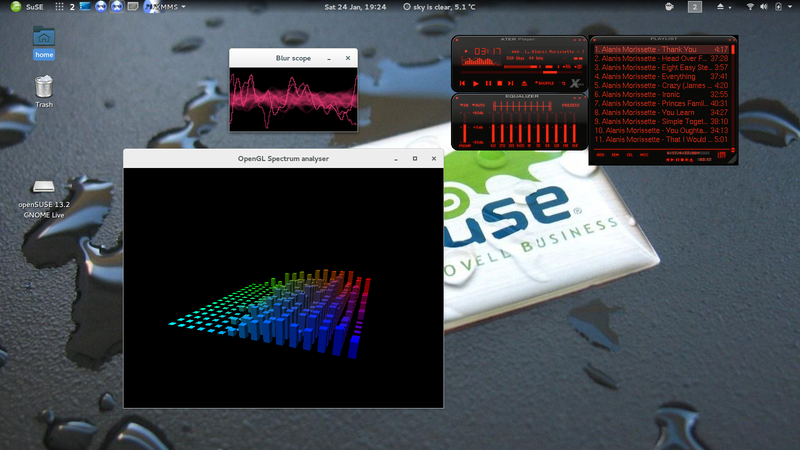Open the applications grid icon in top bar
This screenshot has width=800, height=450.
[59, 7]
